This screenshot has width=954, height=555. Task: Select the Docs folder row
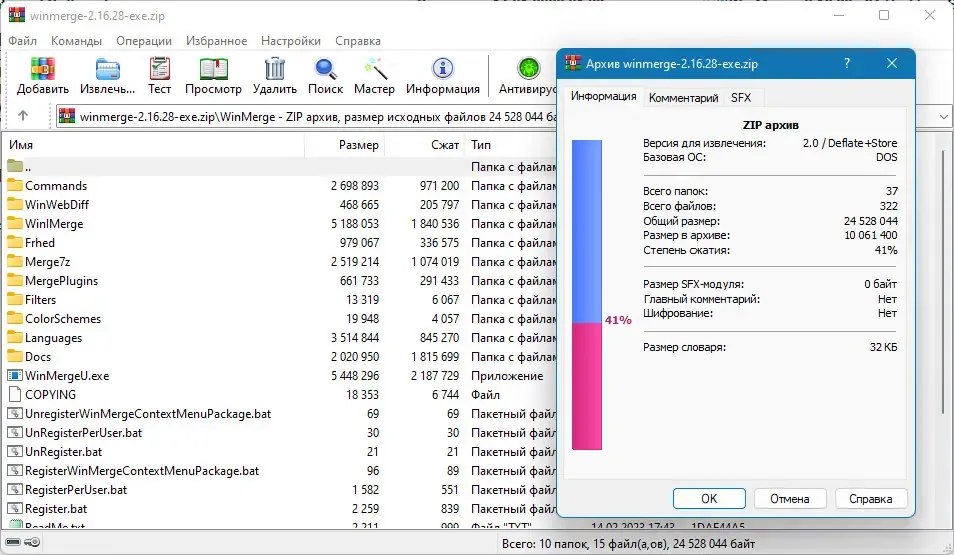click(x=281, y=357)
